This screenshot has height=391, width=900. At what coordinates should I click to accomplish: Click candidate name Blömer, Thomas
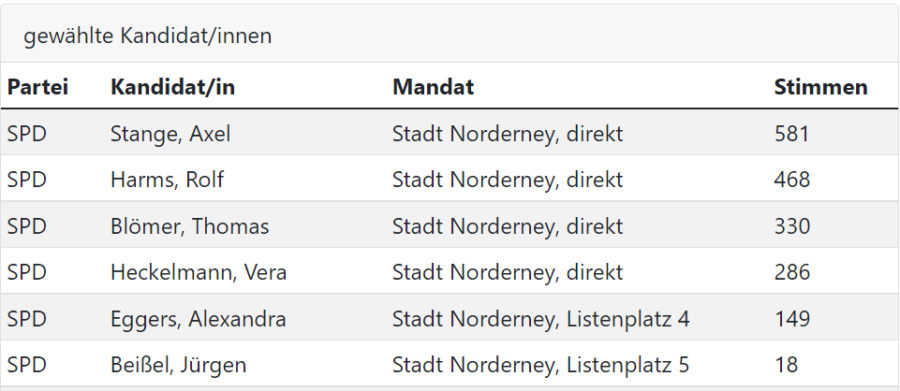[189, 226]
